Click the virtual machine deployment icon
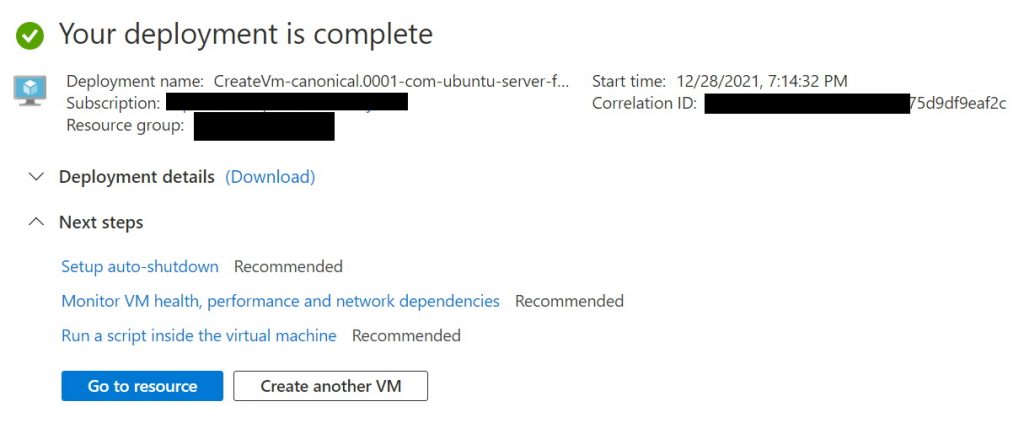This screenshot has width=1024, height=423. [30, 90]
